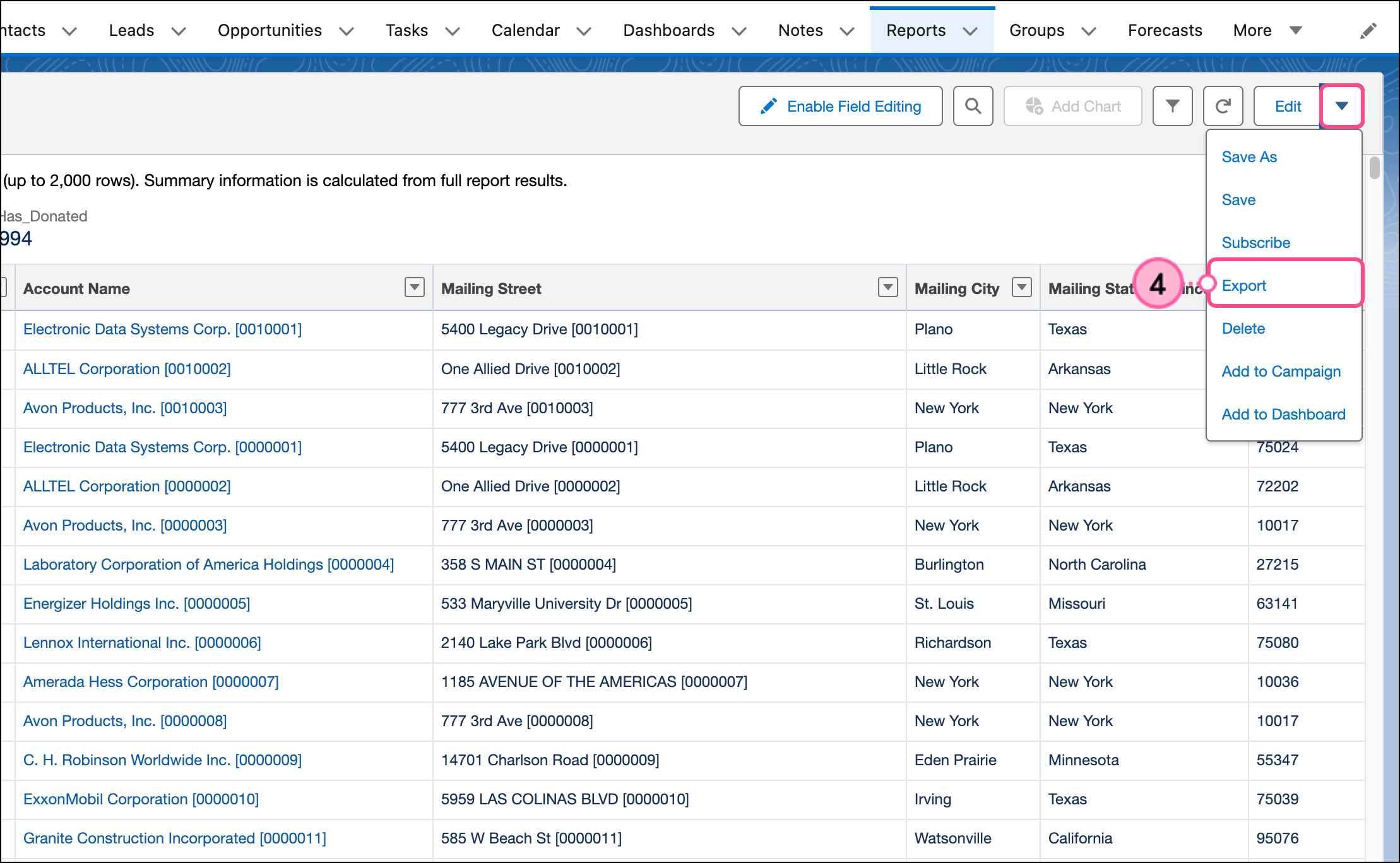Screen dimensions: 1400x863
Task: Click the Edit button
Action: tap(1288, 106)
